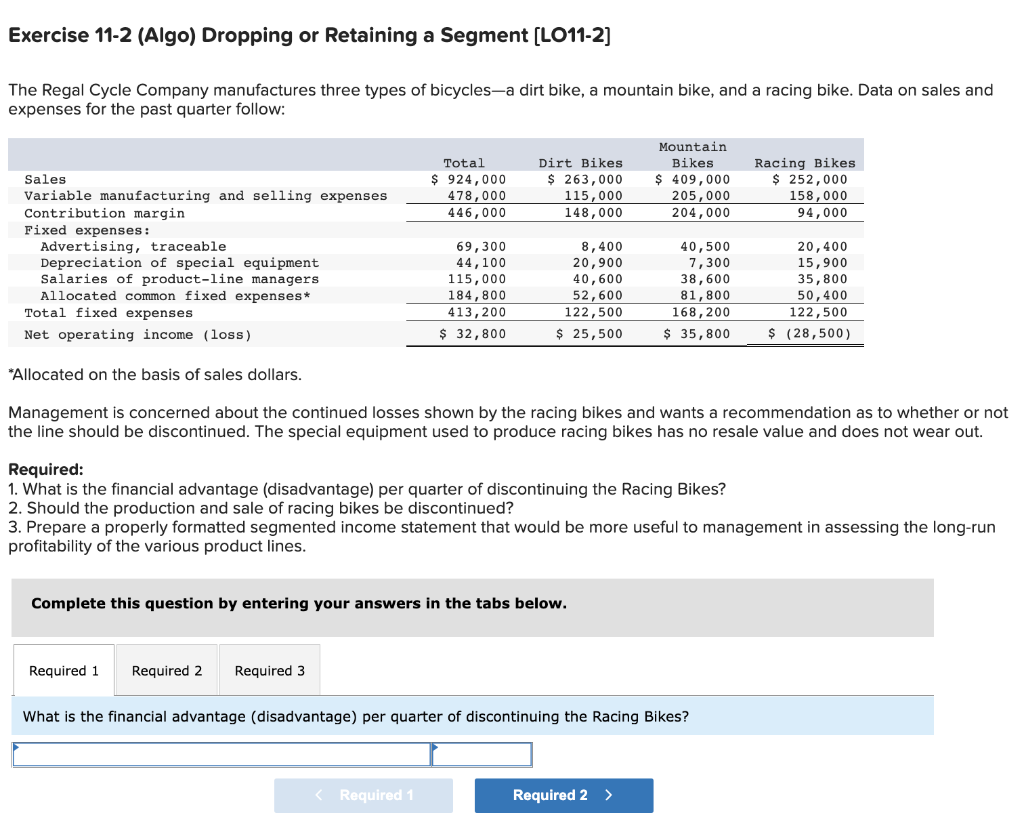The image size is (1024, 832).
Task: Click the Total column header
Action: pyautogui.click(x=463, y=162)
